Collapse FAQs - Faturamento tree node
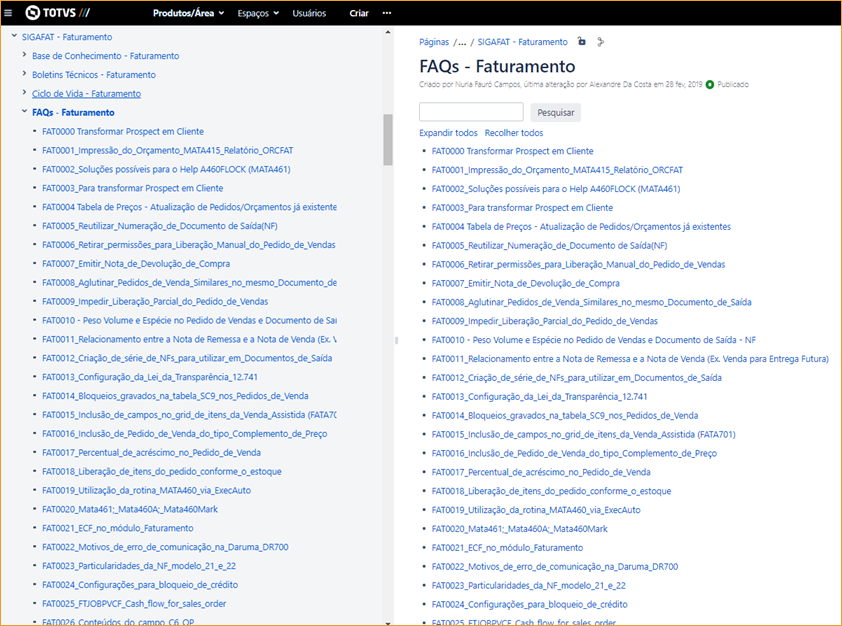This screenshot has height=626, width=842. 24,112
